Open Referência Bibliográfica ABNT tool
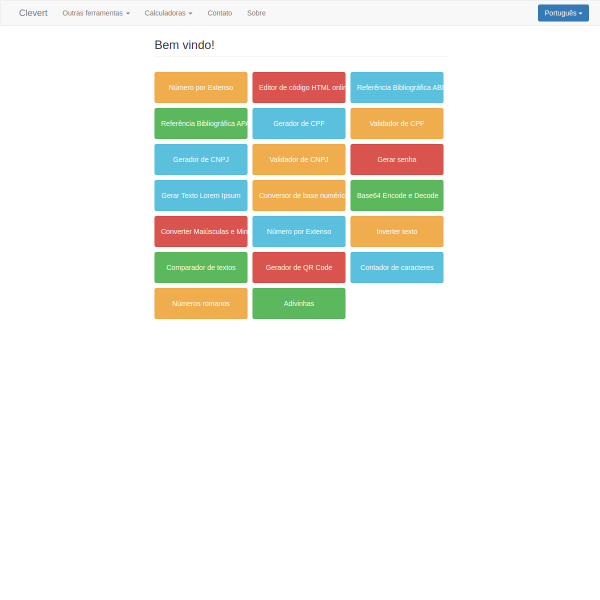 point(397,88)
